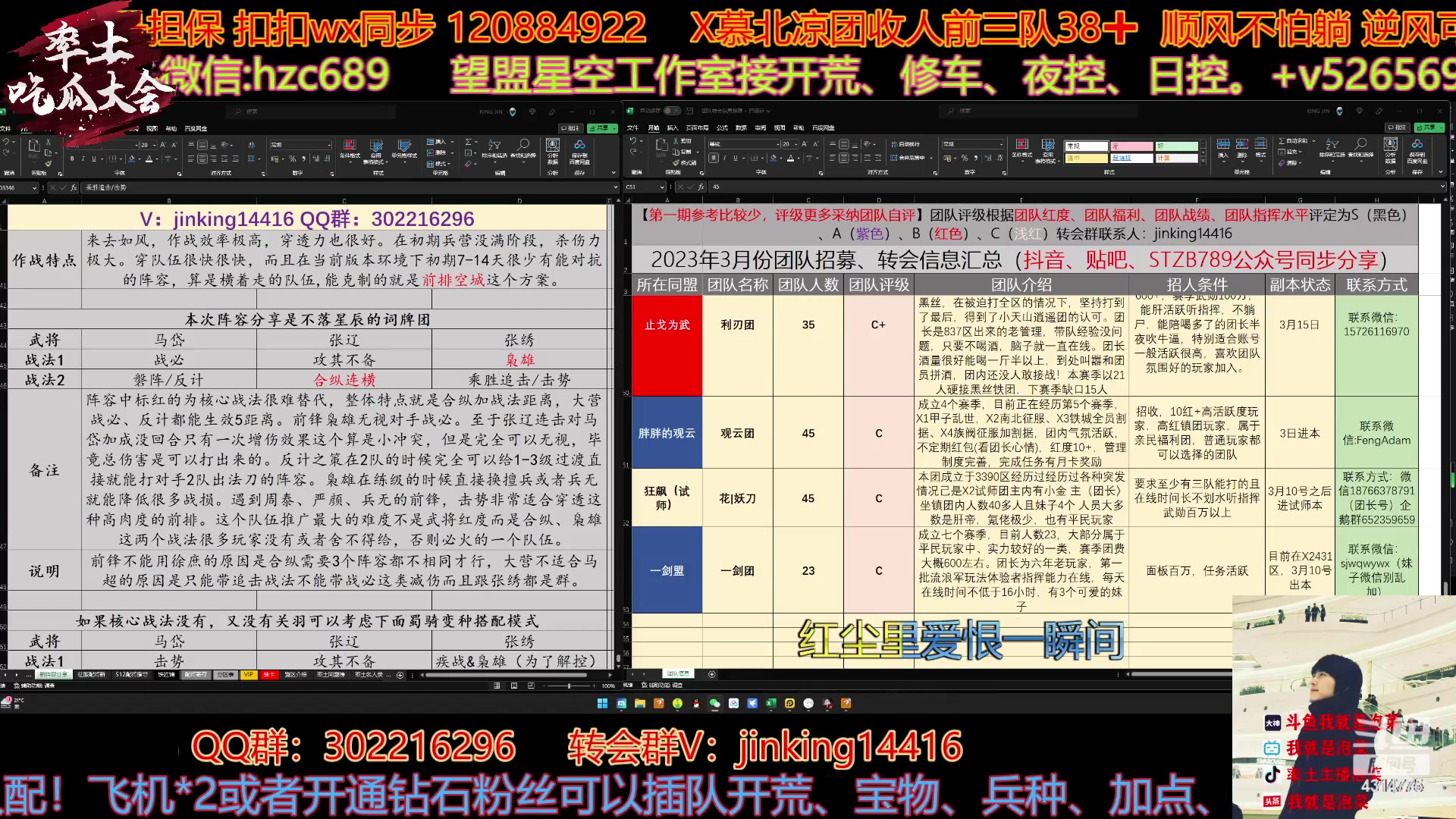This screenshot has height=819, width=1456.
Task: Open Name Box dropdown in the left Excel window
Action: pyautogui.click(x=35, y=187)
